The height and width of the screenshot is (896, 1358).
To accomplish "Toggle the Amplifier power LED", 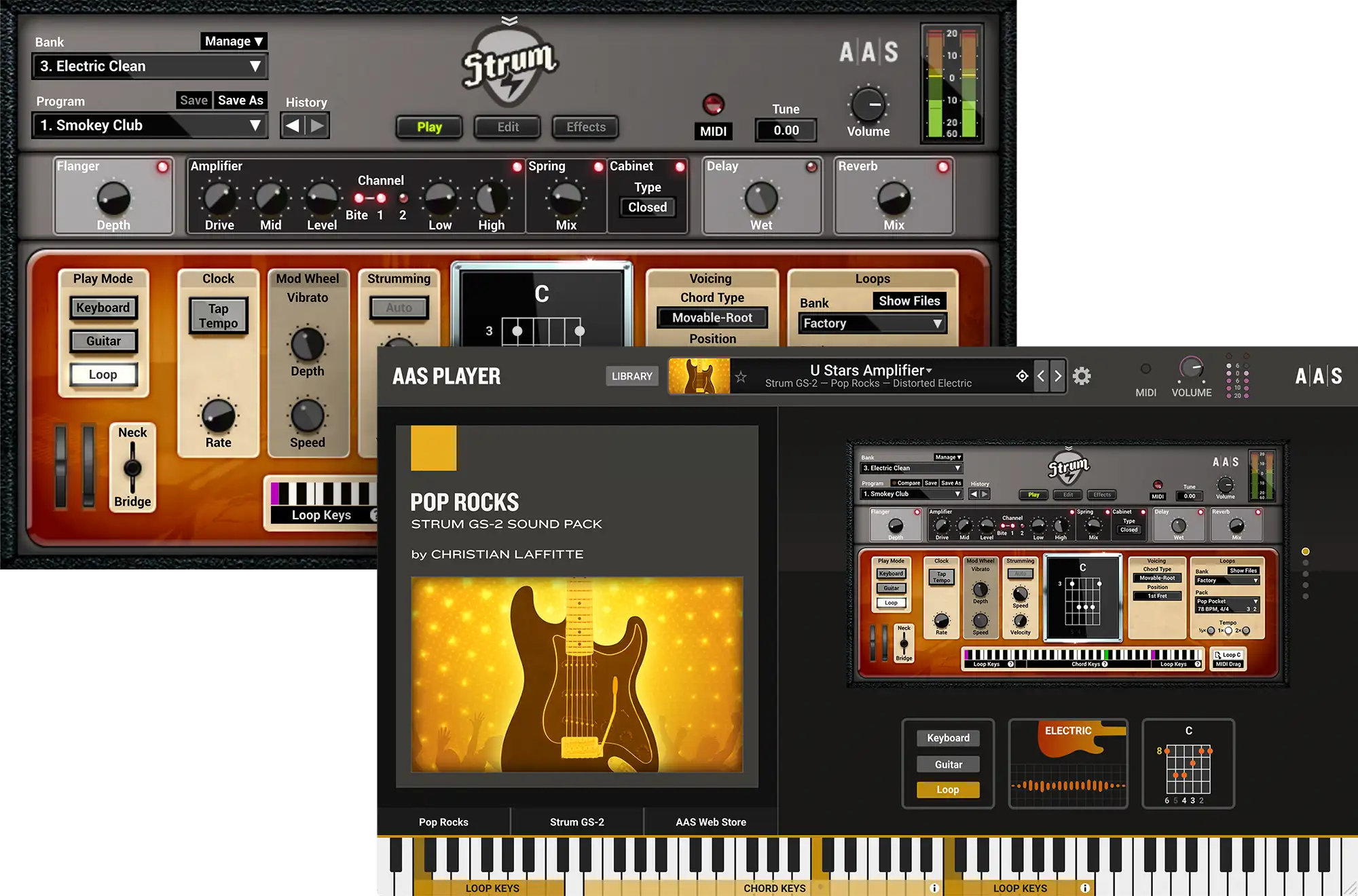I will (x=517, y=167).
